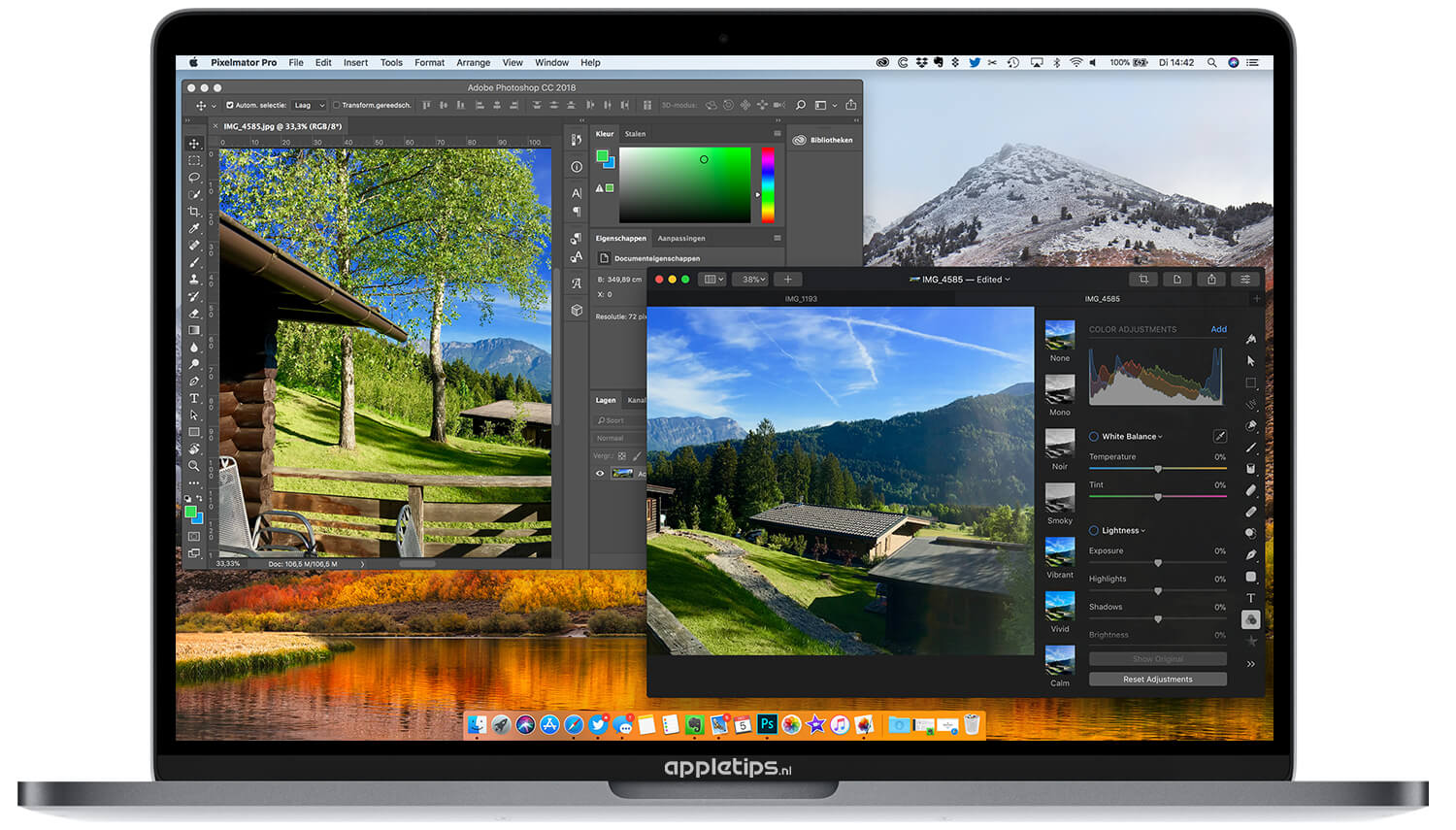Toggle White Balance adjustment circle
The height and width of the screenshot is (830, 1456).
click(1094, 437)
